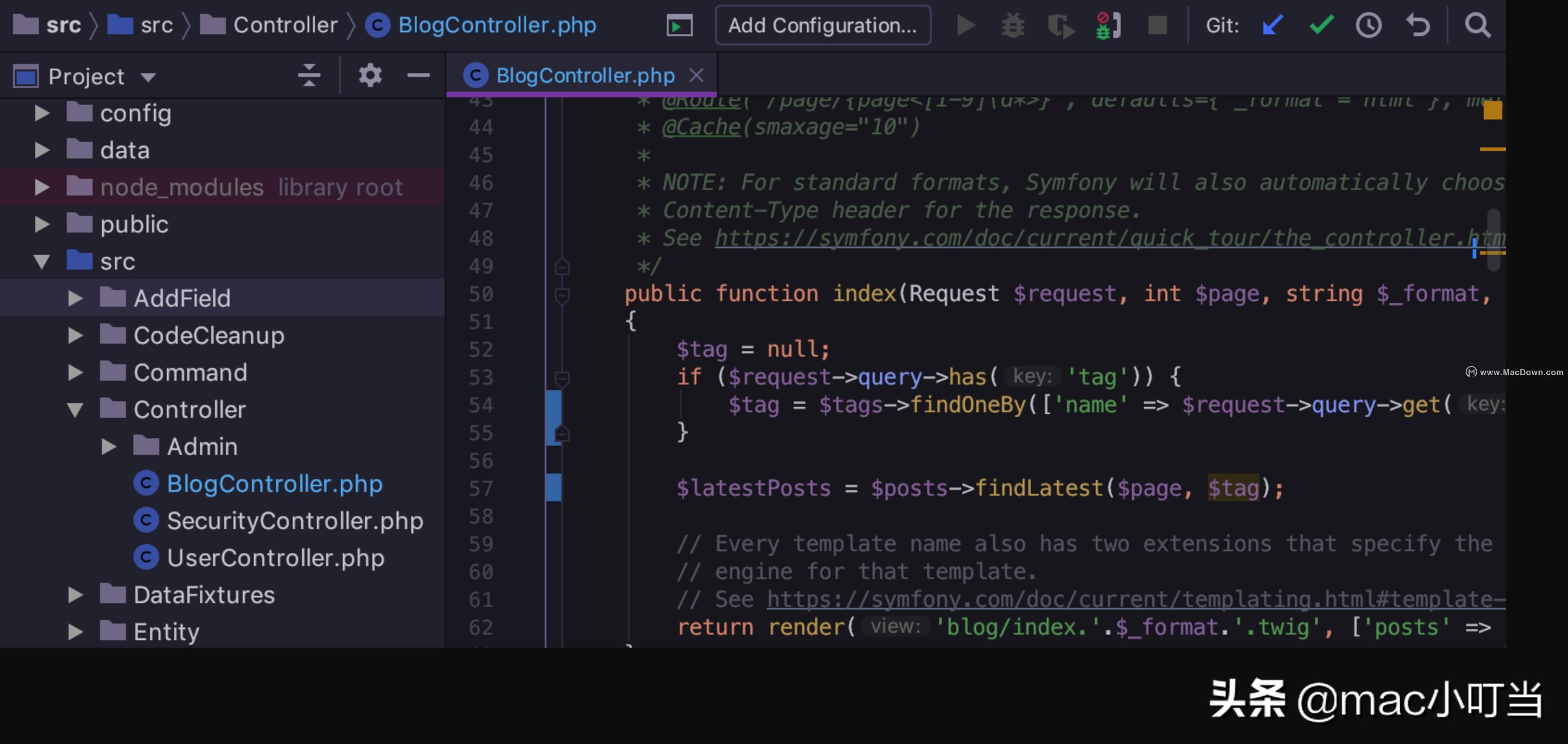Open Git update project with the blue arrow
1568x744 pixels.
pos(1272,25)
